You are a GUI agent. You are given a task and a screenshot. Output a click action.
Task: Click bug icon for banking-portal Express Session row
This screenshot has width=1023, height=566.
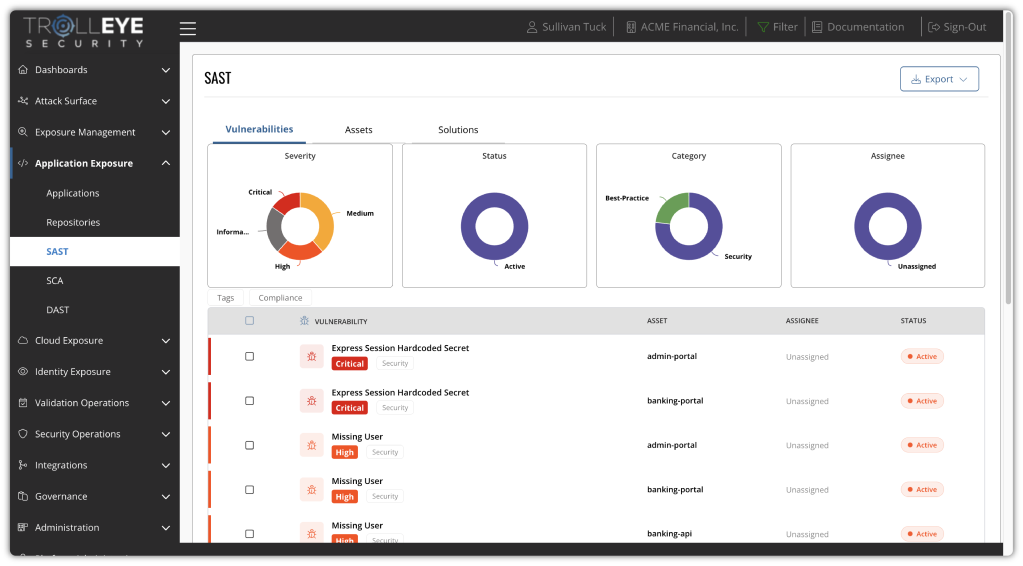click(x=312, y=401)
